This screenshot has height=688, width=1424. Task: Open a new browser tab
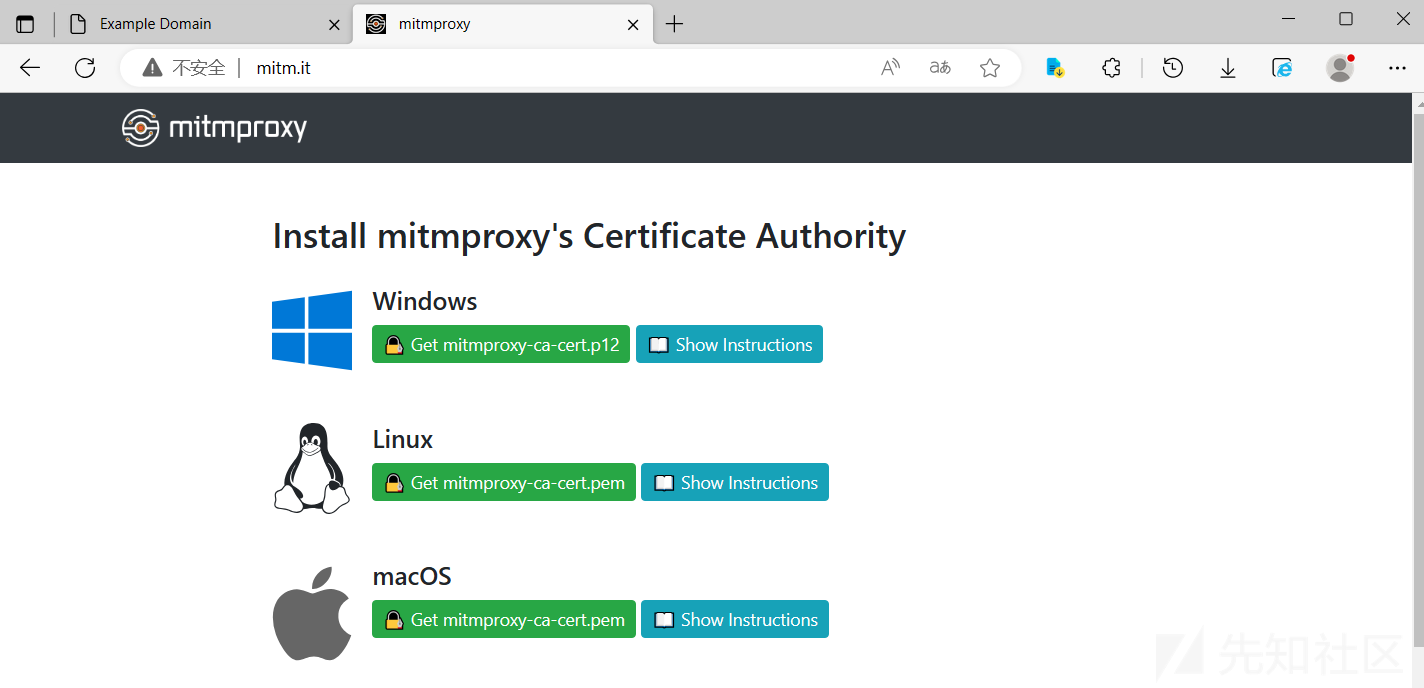pyautogui.click(x=674, y=24)
